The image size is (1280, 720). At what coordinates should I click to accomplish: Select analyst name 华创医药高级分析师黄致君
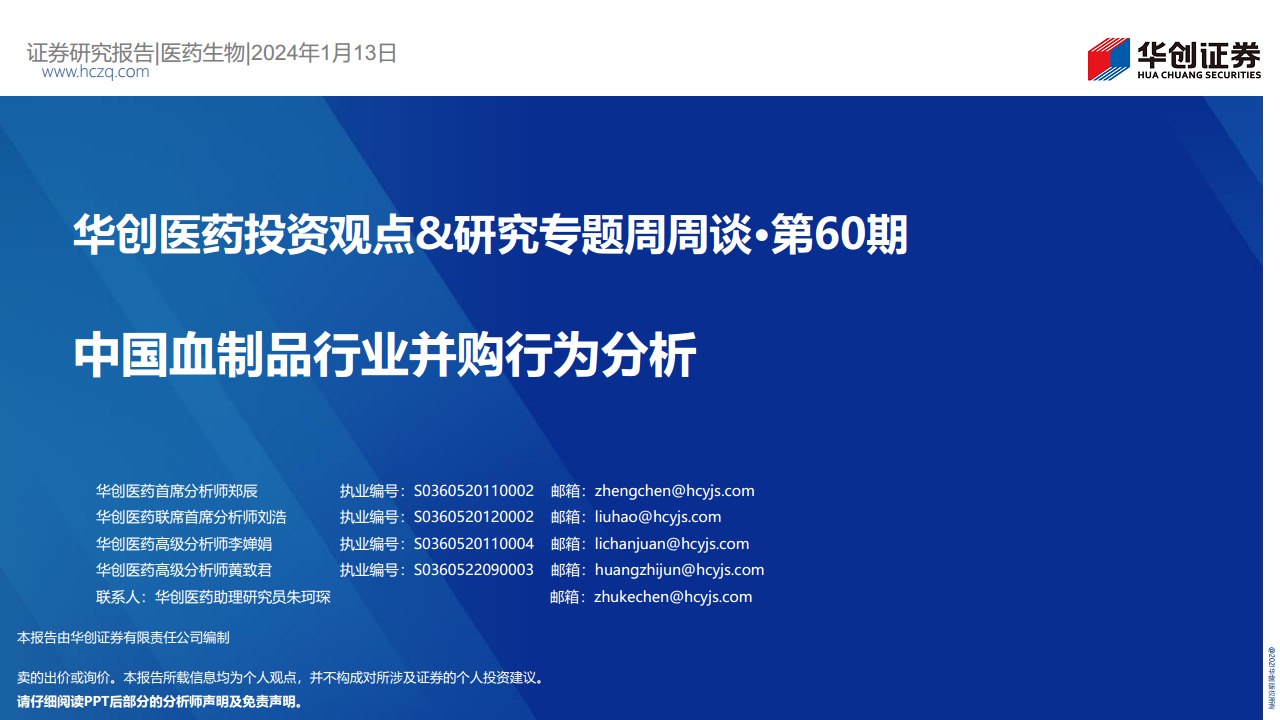tap(184, 570)
